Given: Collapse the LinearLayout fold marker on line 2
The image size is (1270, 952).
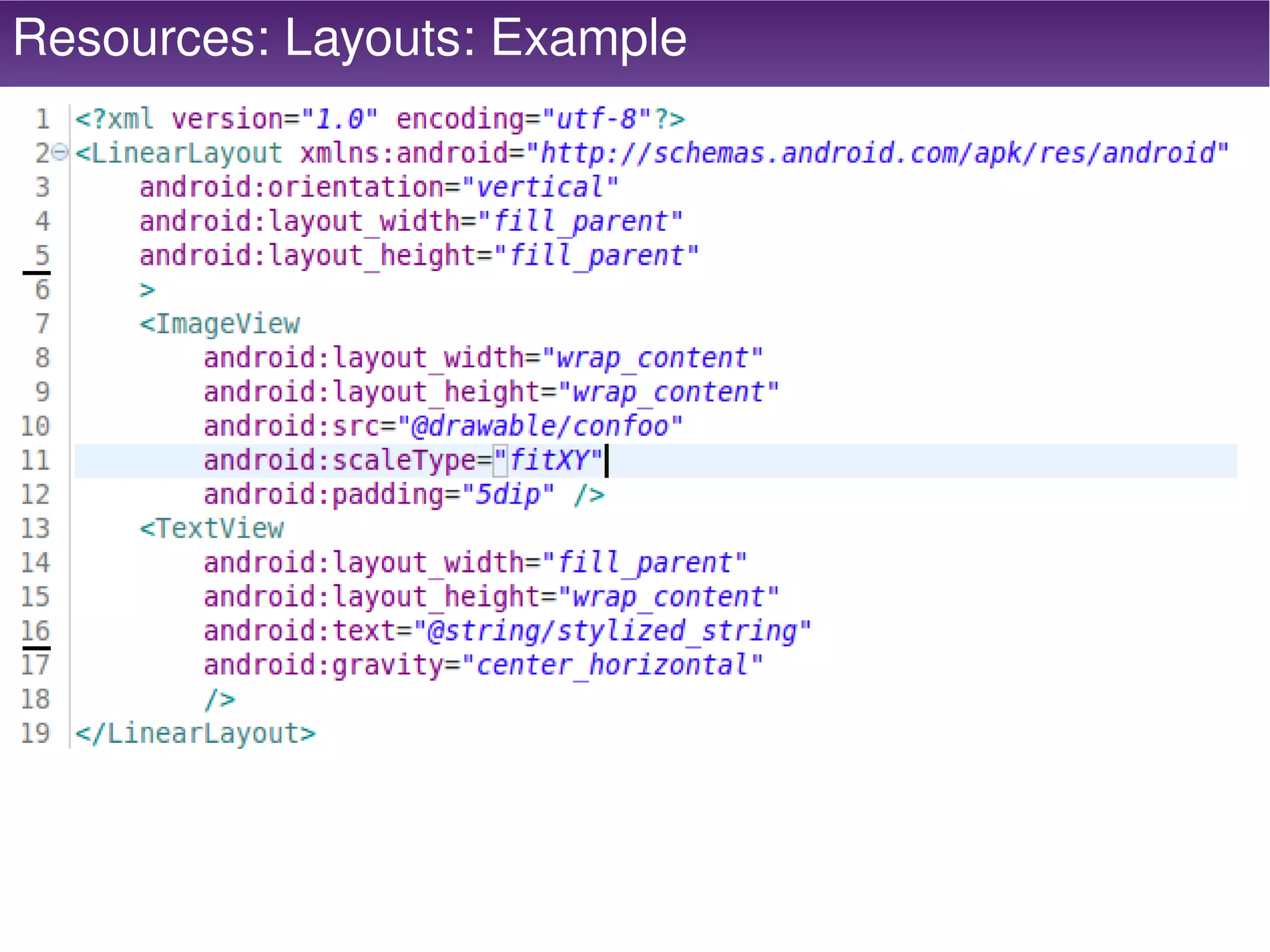Looking at the screenshot, I should click(60, 152).
